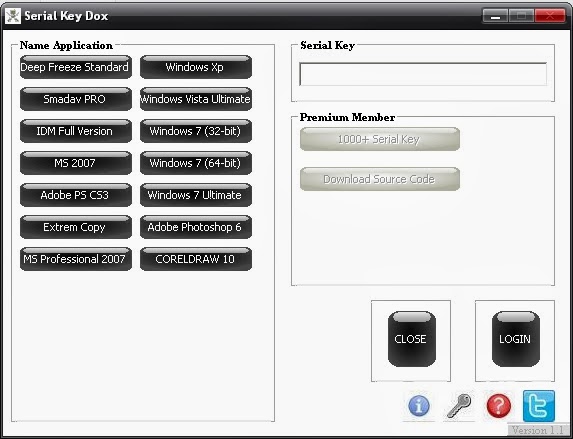
Task: Click the blue info icon
Action: click(x=419, y=406)
